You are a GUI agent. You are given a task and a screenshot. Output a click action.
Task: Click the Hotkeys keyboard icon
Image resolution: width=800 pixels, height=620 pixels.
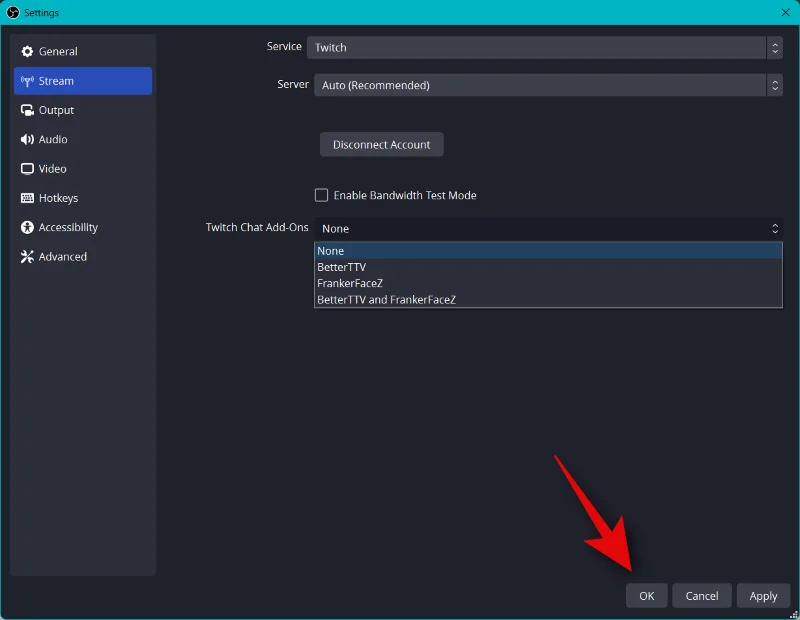click(x=27, y=198)
